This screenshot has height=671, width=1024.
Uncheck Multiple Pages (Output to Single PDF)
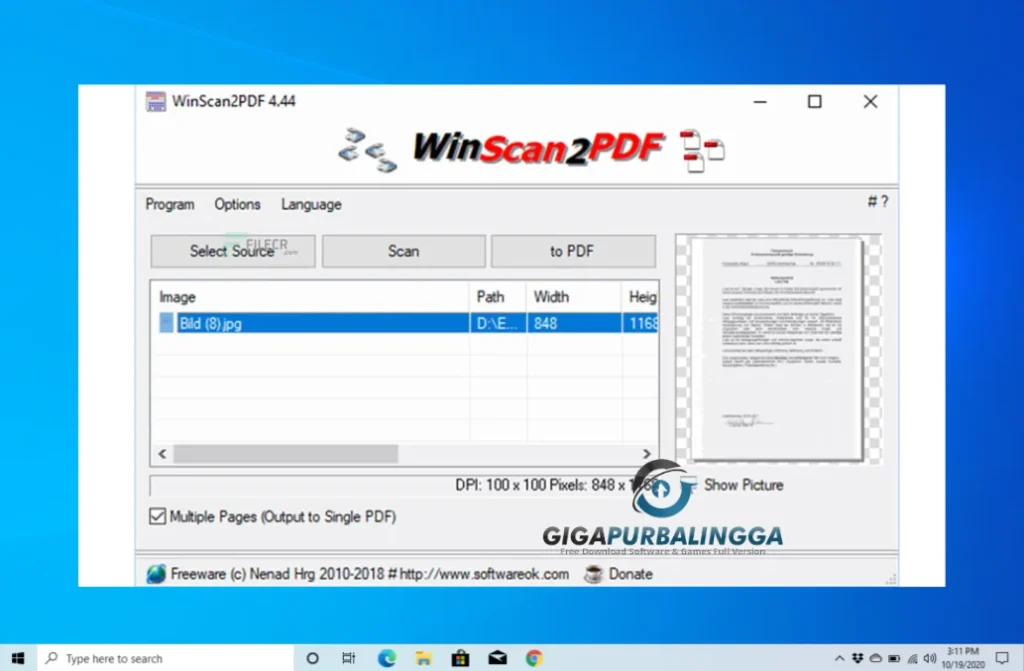[x=157, y=516]
